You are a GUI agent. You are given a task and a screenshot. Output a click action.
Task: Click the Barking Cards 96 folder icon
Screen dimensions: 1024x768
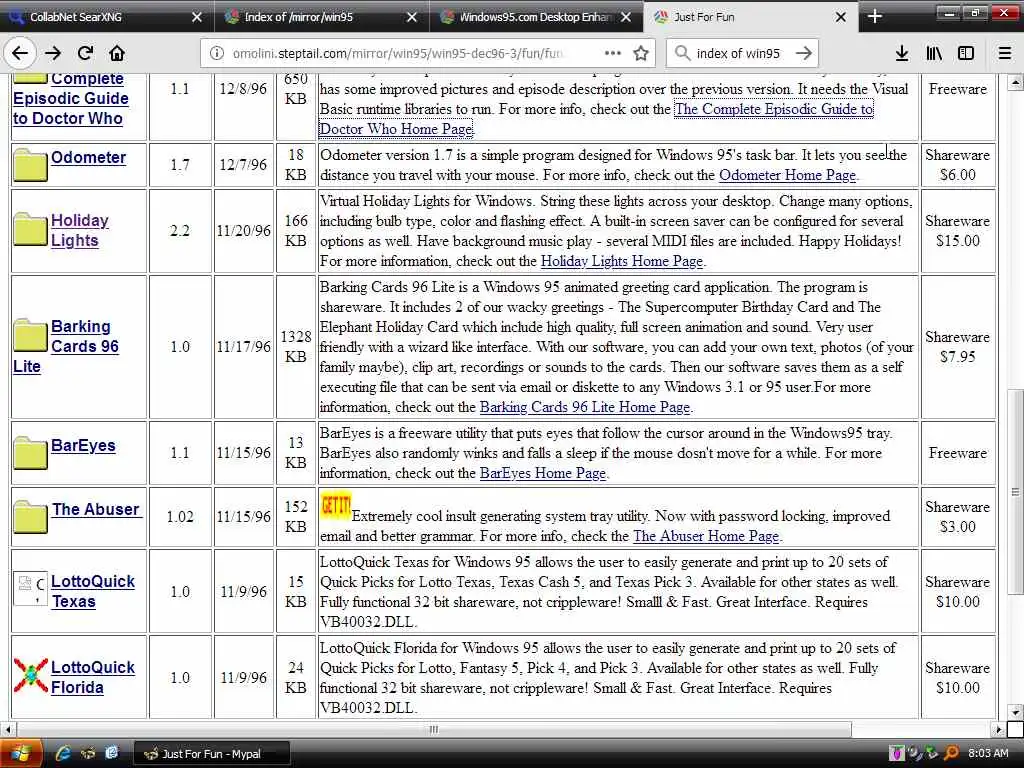tap(31, 335)
